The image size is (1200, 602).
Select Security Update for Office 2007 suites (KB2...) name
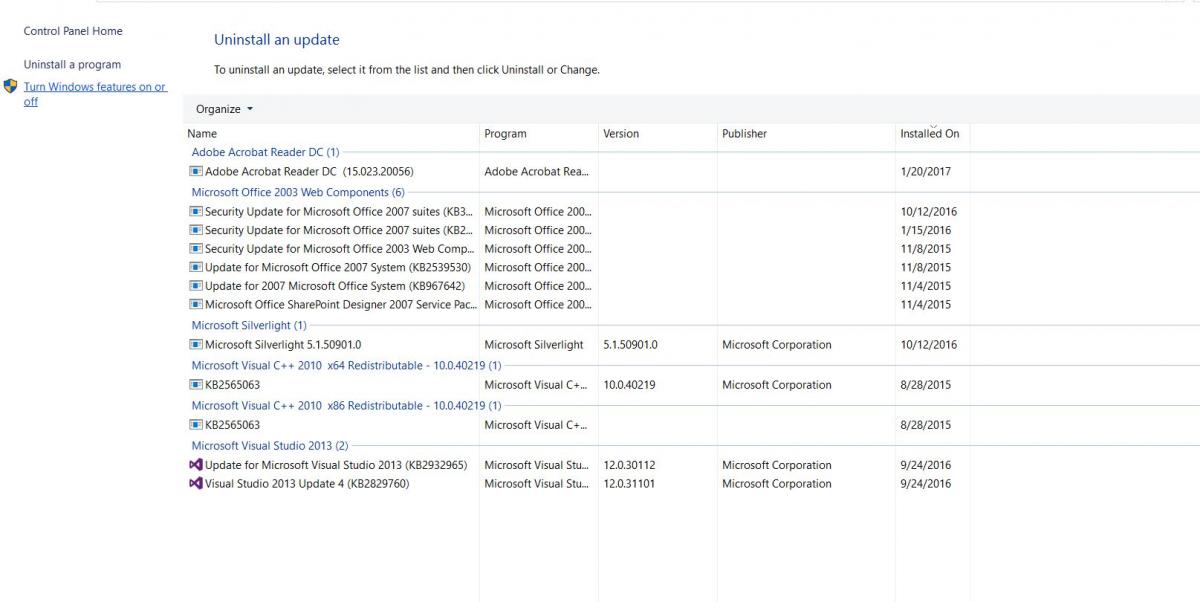coord(339,230)
